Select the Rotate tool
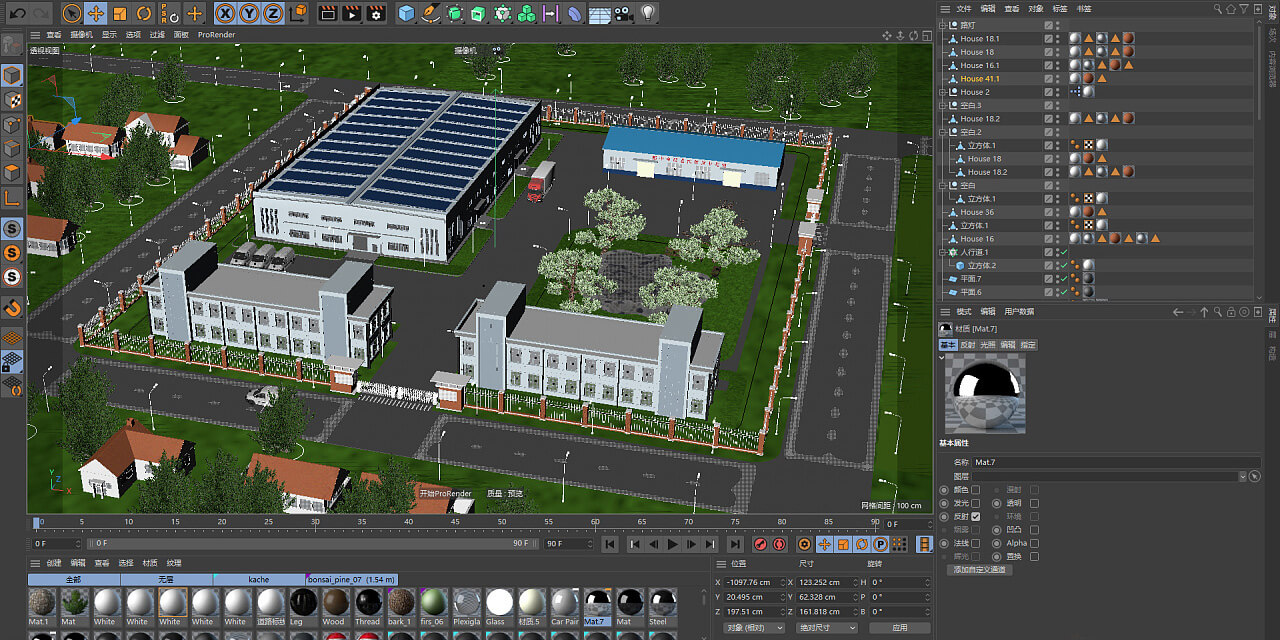Image resolution: width=1280 pixels, height=640 pixels. 144,12
